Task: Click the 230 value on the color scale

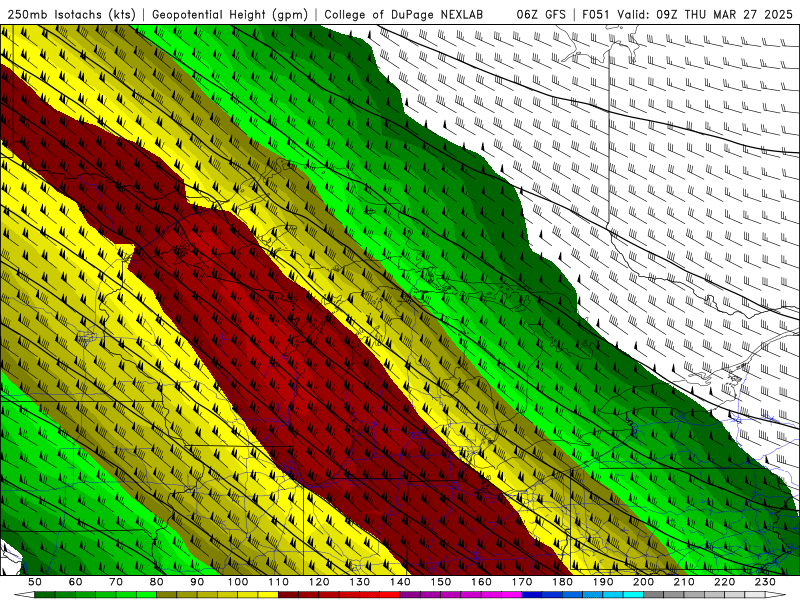Action: pos(765,582)
